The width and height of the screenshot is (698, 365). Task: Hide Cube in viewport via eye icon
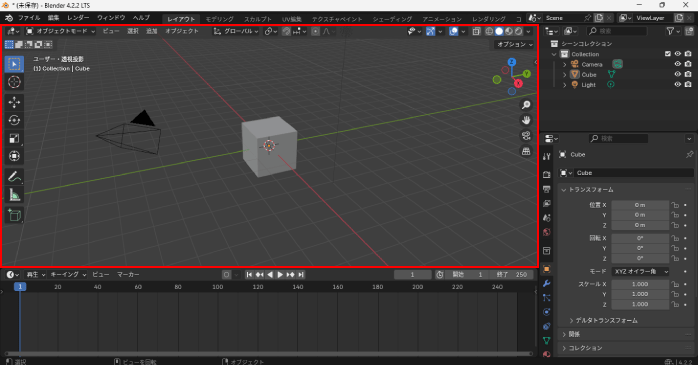click(x=678, y=74)
